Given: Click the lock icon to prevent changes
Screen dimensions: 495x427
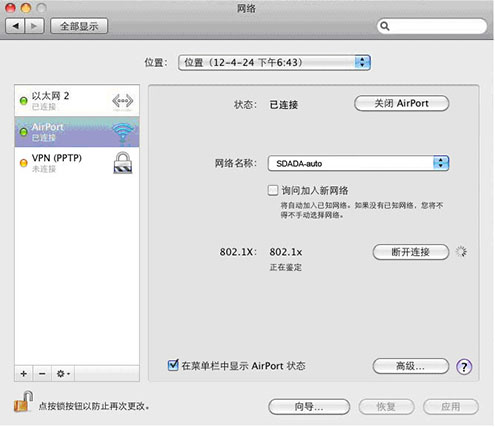Looking at the screenshot, I should (x=24, y=402).
